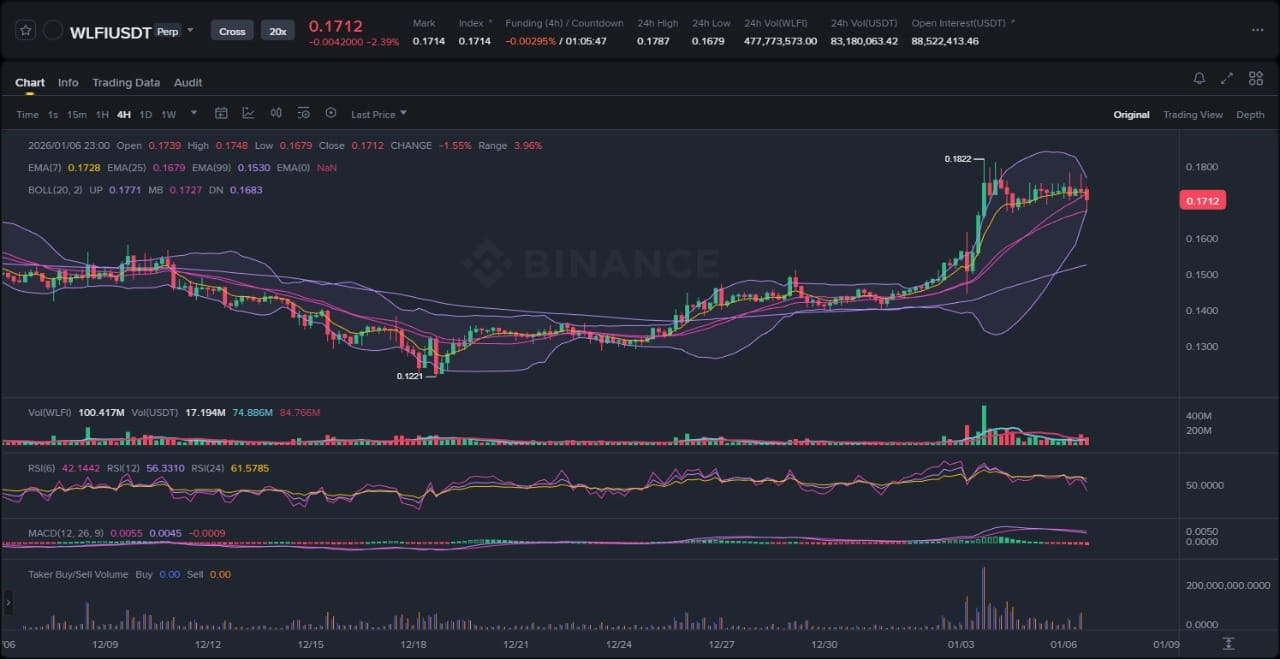This screenshot has height=659, width=1280.
Task: Click the 24h Low value 0.1679
Action: click(708, 41)
